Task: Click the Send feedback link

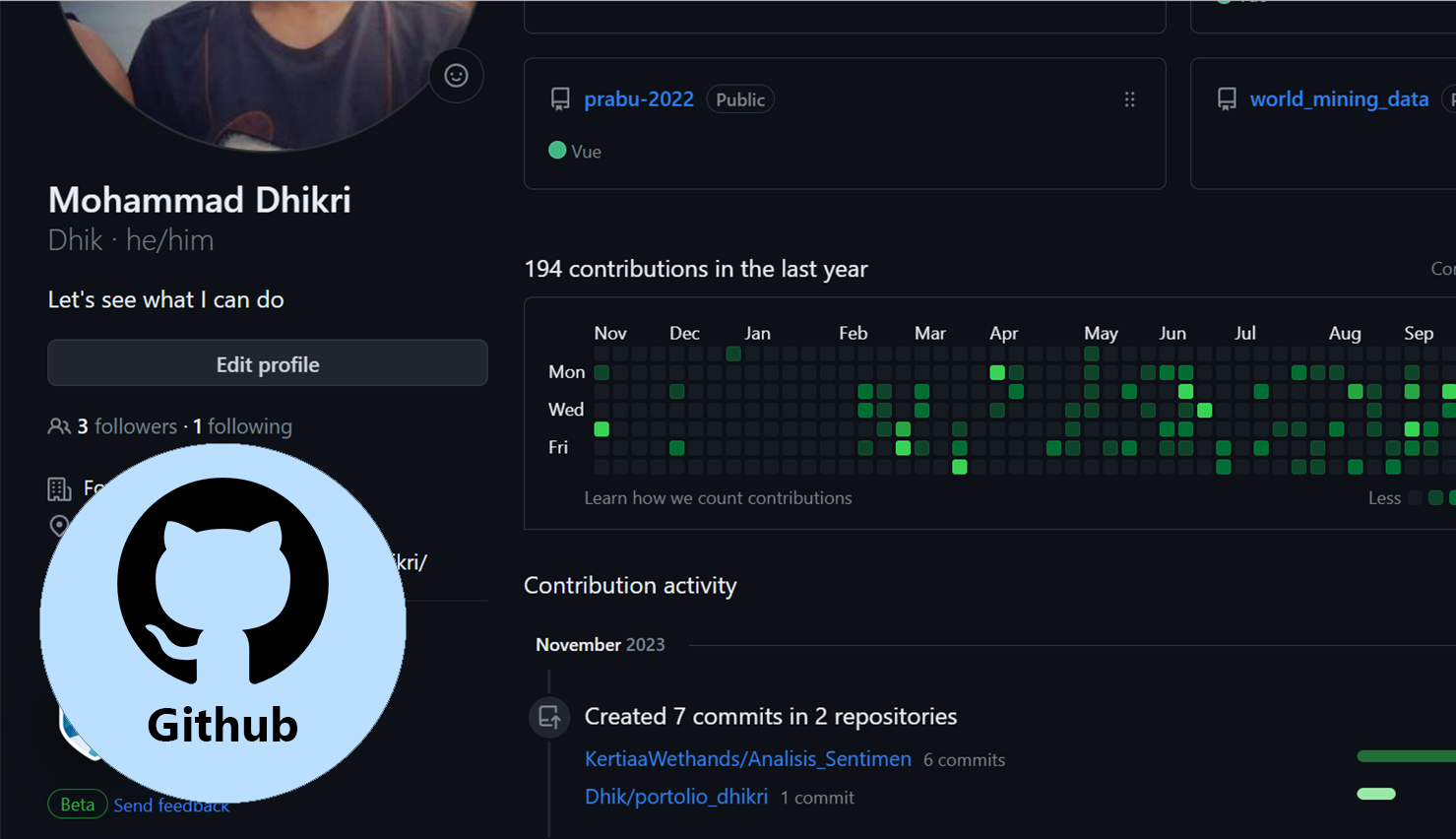Action: point(170,805)
